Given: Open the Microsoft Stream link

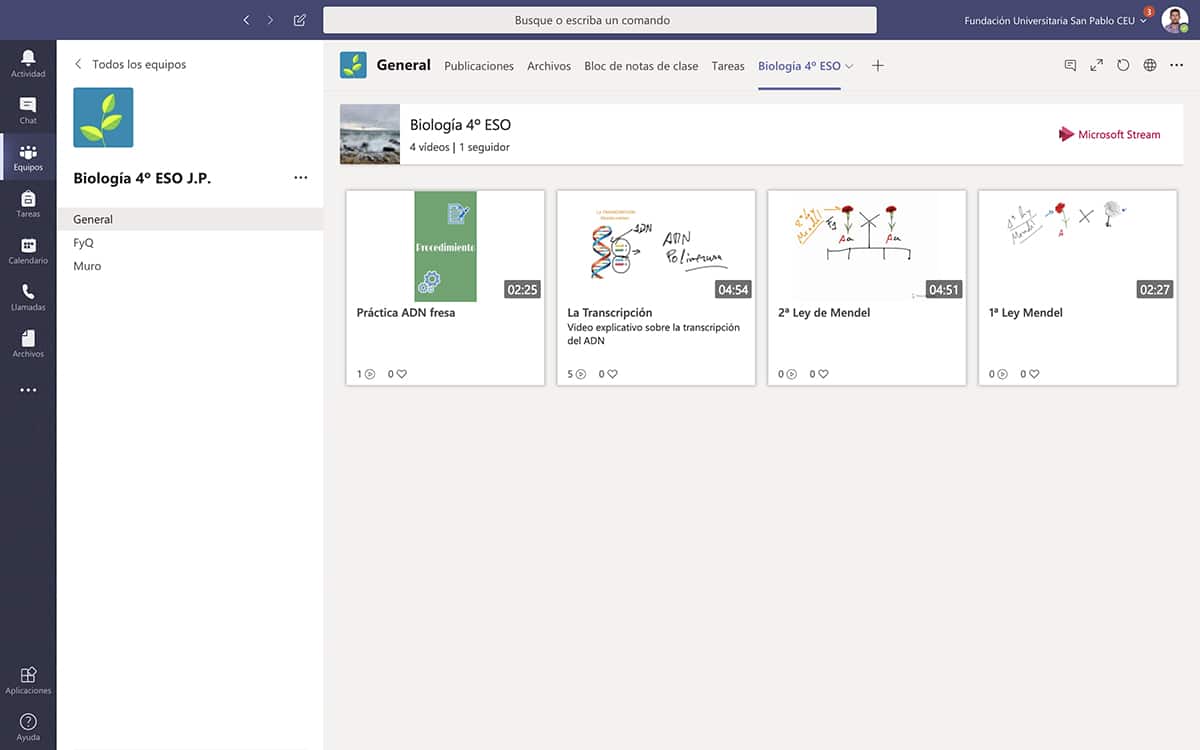Looking at the screenshot, I should coord(1110,134).
